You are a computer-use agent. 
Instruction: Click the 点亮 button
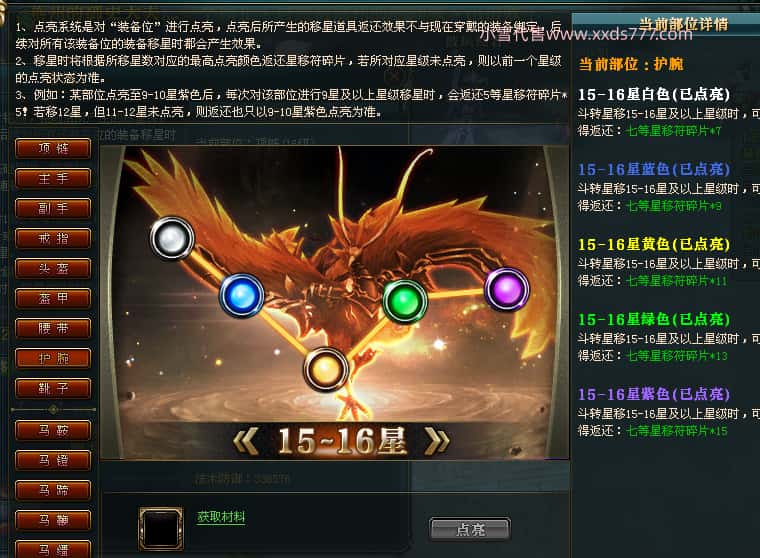[470, 529]
